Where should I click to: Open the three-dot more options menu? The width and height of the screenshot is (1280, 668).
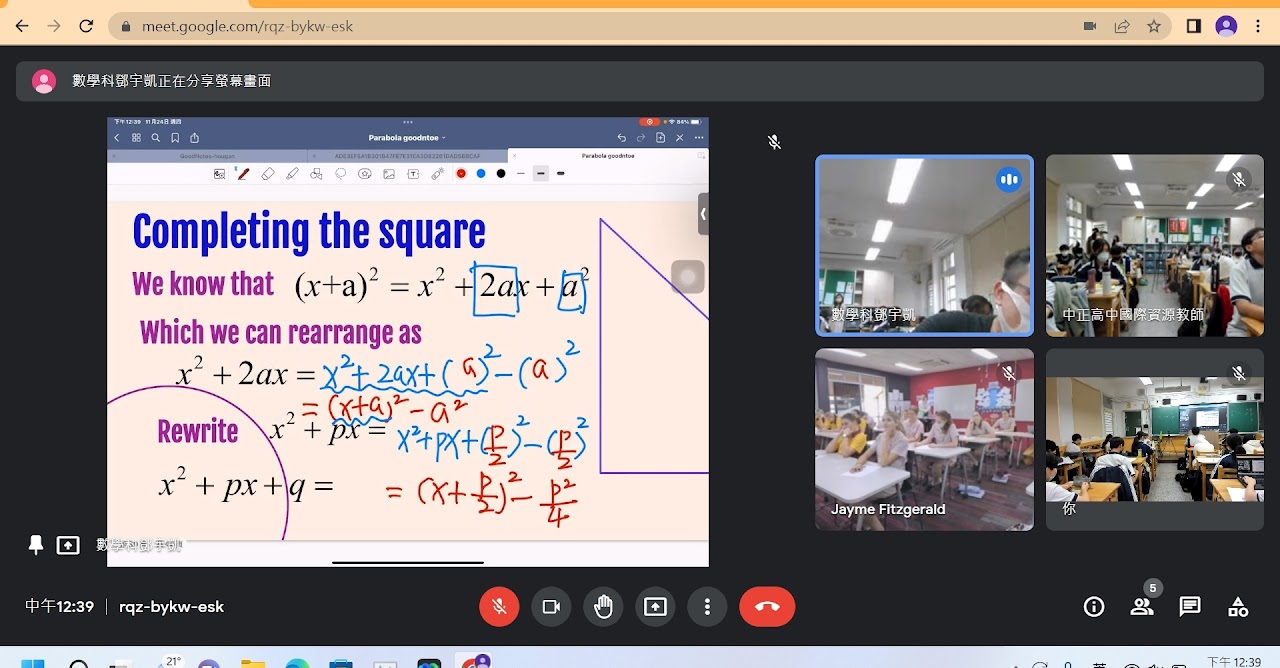707,607
